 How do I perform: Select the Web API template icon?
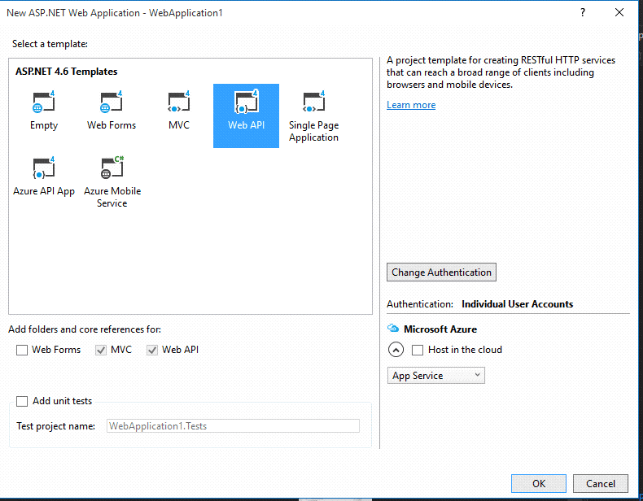245,104
